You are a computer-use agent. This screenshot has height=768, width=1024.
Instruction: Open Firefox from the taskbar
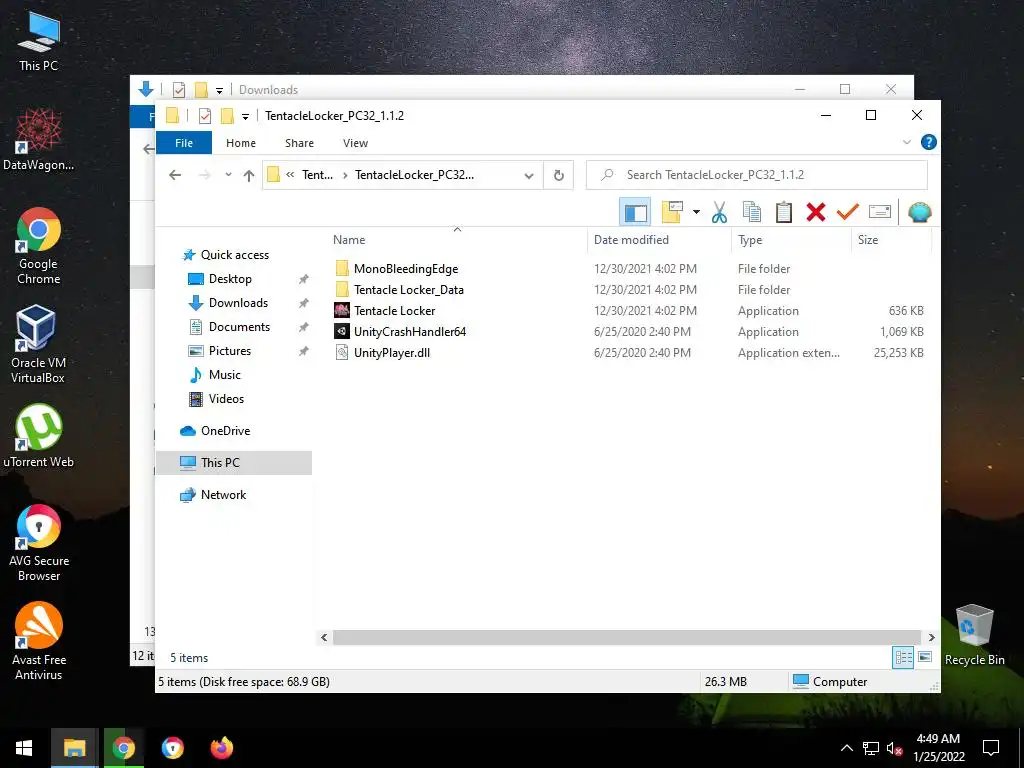click(x=221, y=748)
